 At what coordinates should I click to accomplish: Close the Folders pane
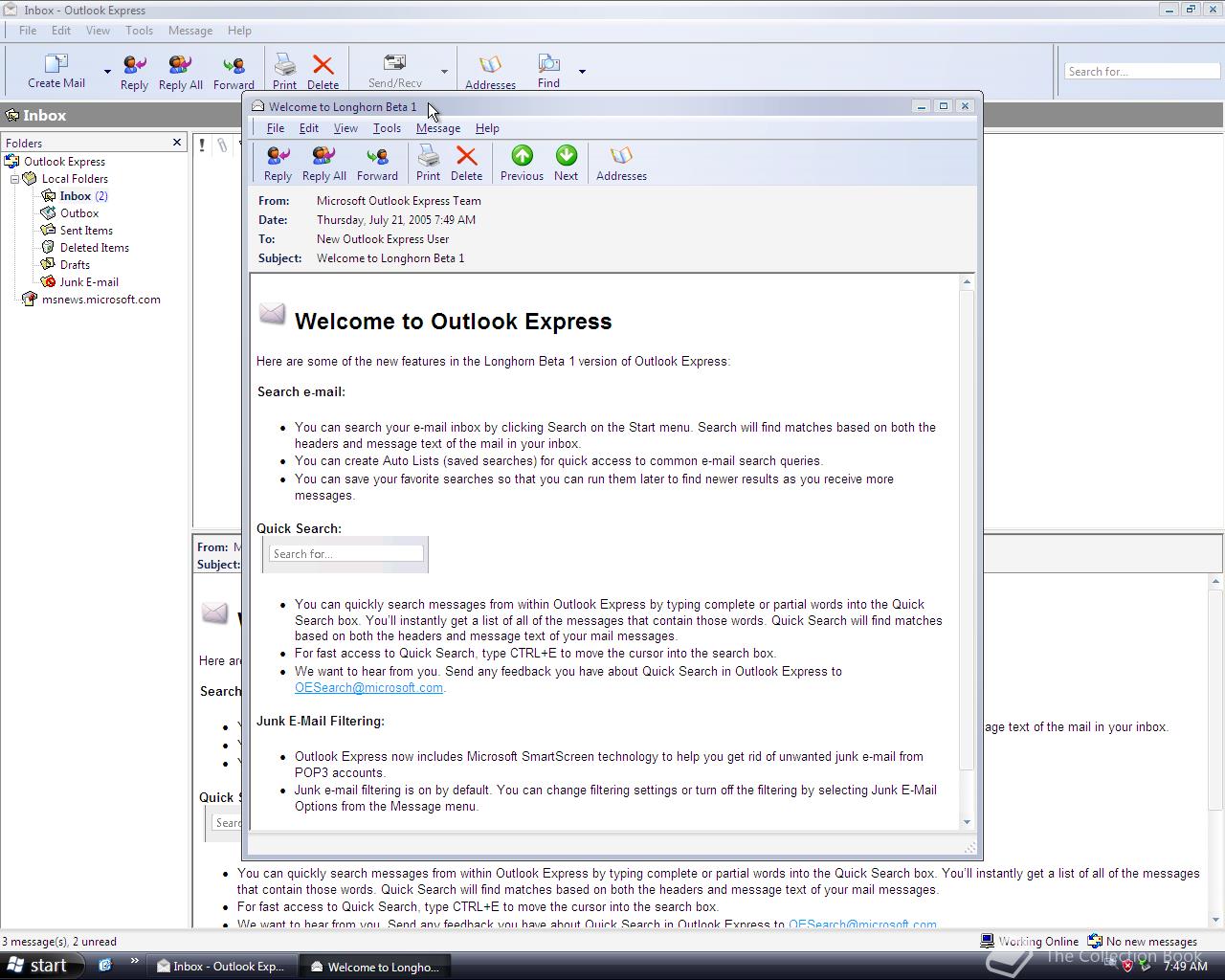[177, 143]
